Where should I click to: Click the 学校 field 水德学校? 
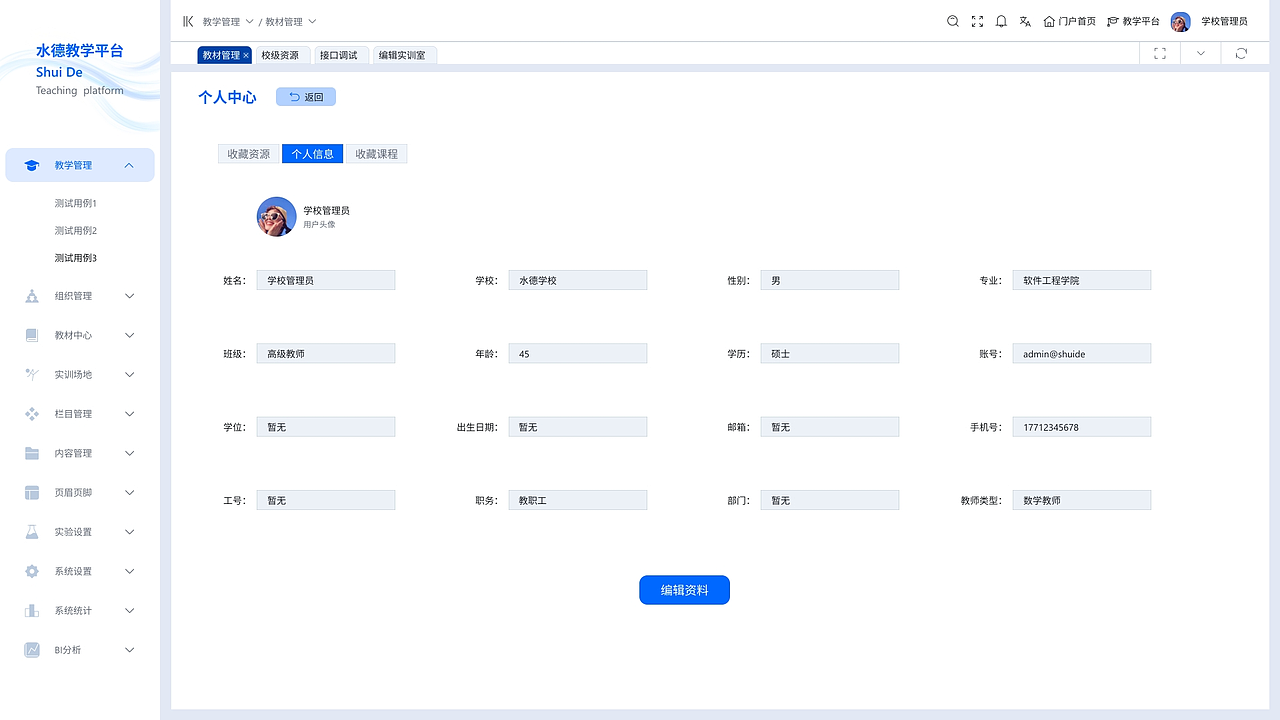[578, 281]
